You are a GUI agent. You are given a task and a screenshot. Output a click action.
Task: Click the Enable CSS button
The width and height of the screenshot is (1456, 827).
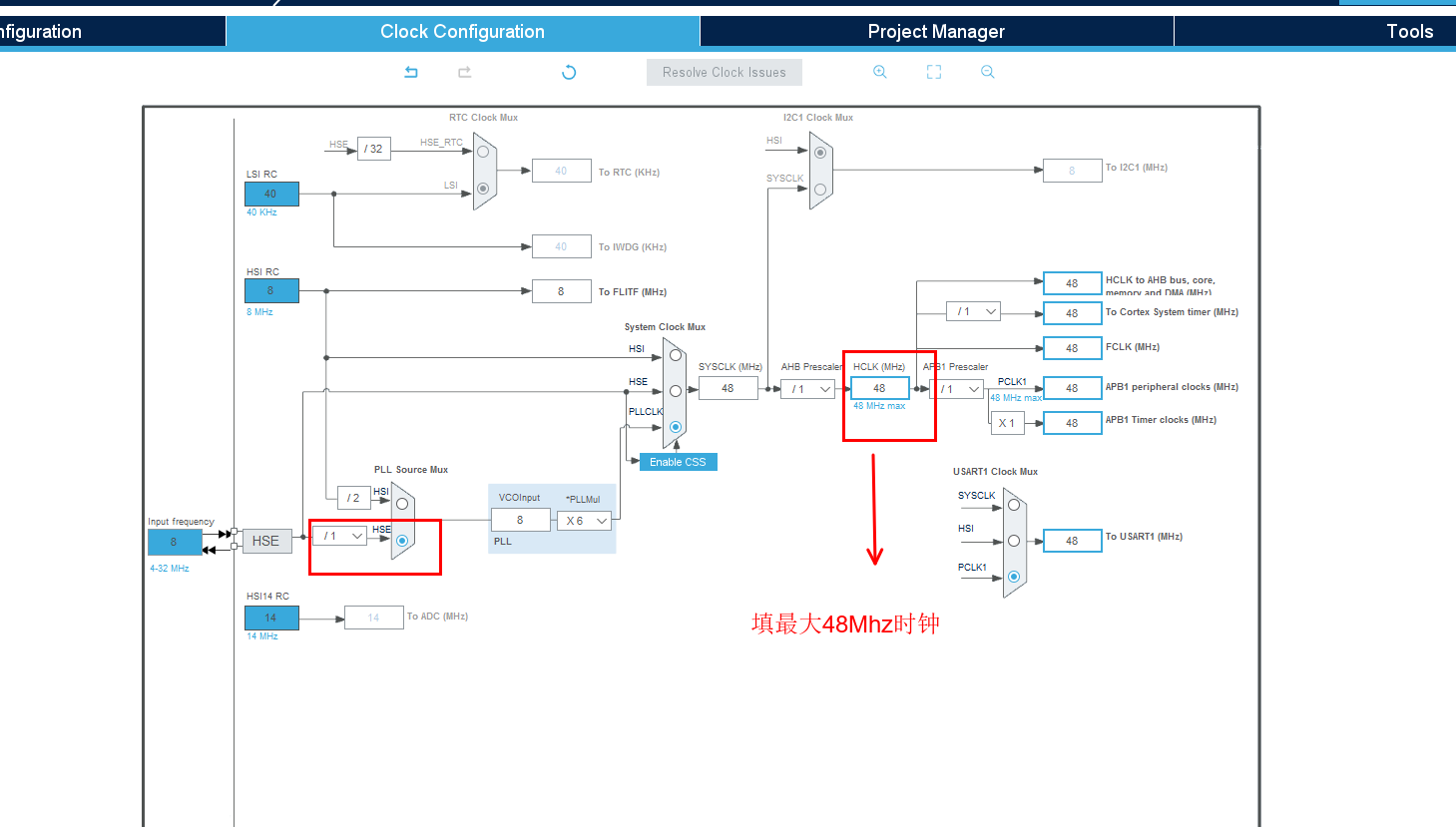(678, 462)
